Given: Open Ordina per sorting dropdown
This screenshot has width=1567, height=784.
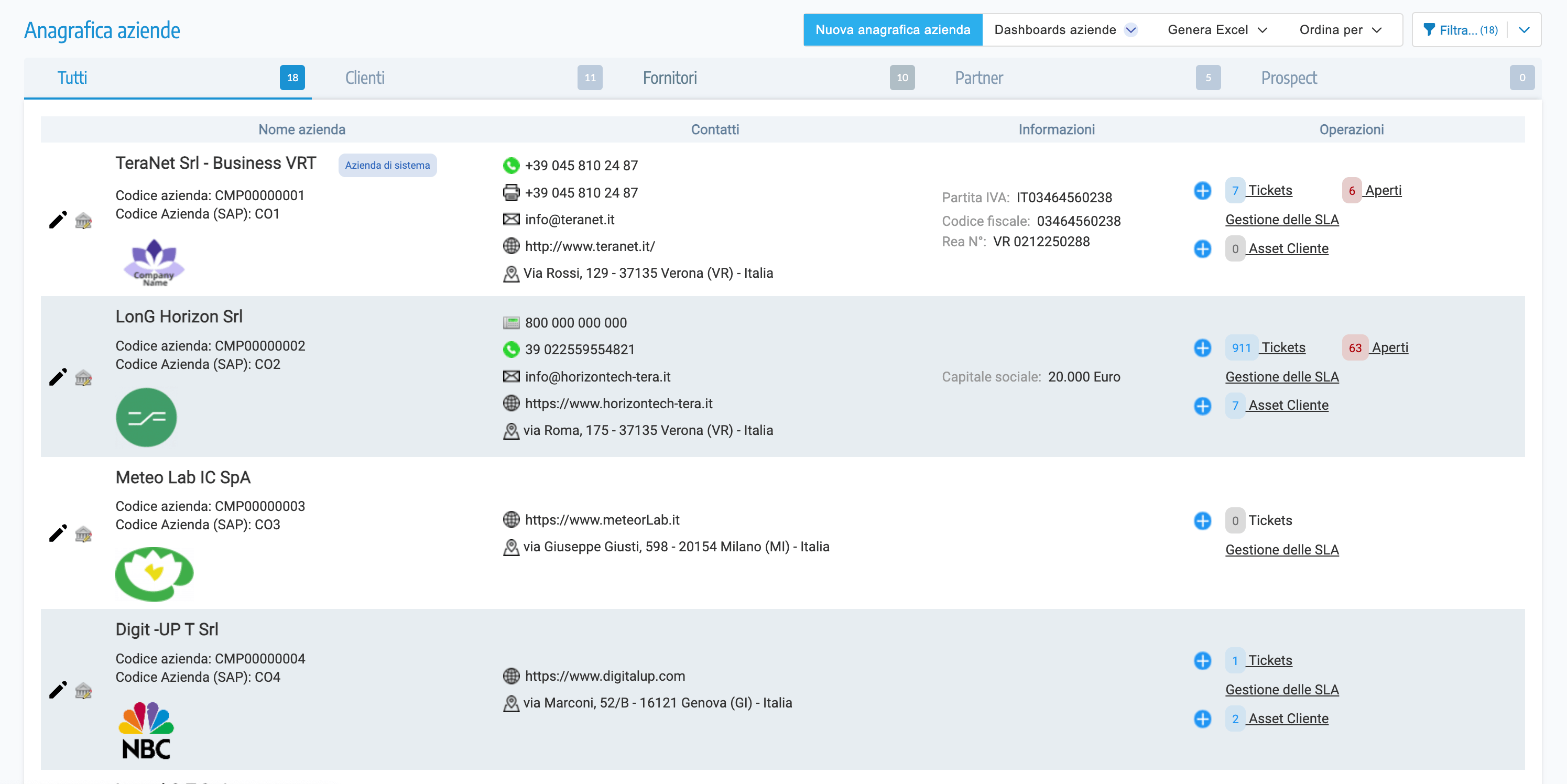Looking at the screenshot, I should [x=1340, y=30].
